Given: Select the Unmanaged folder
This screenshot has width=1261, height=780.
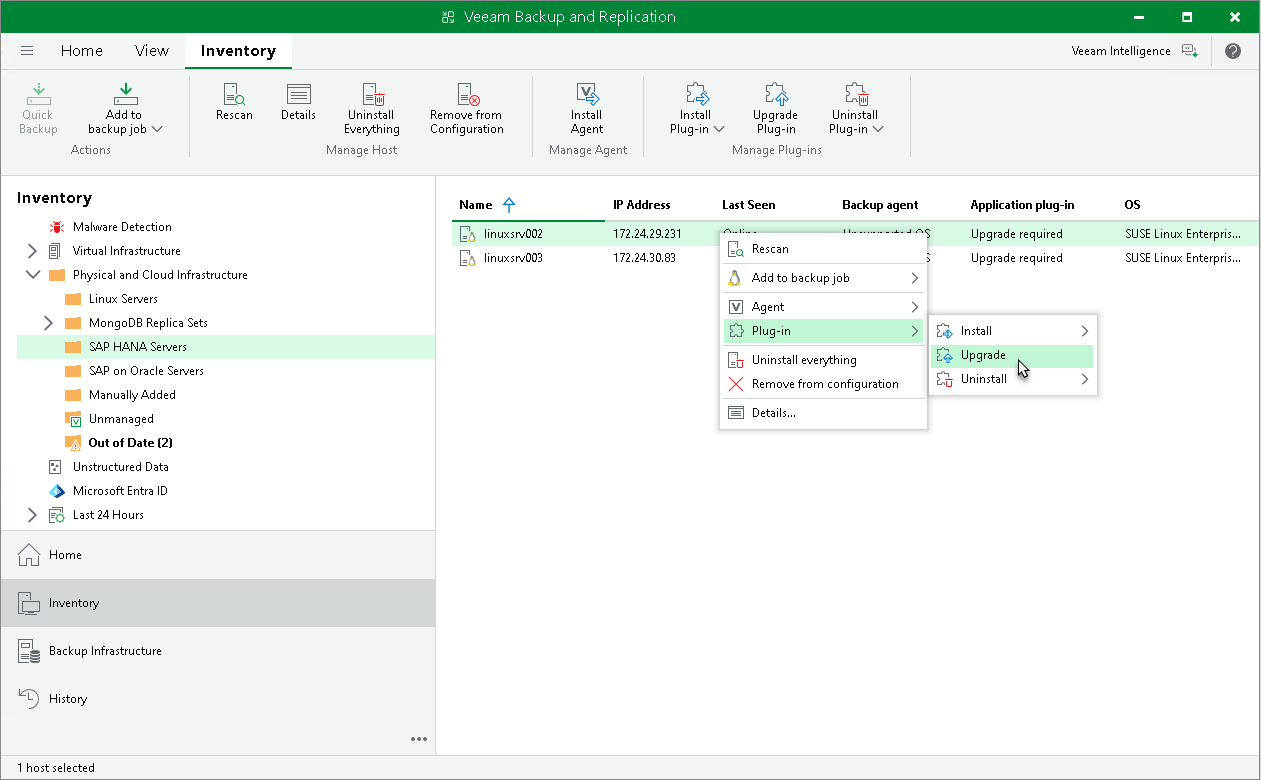Looking at the screenshot, I should coord(121,419).
